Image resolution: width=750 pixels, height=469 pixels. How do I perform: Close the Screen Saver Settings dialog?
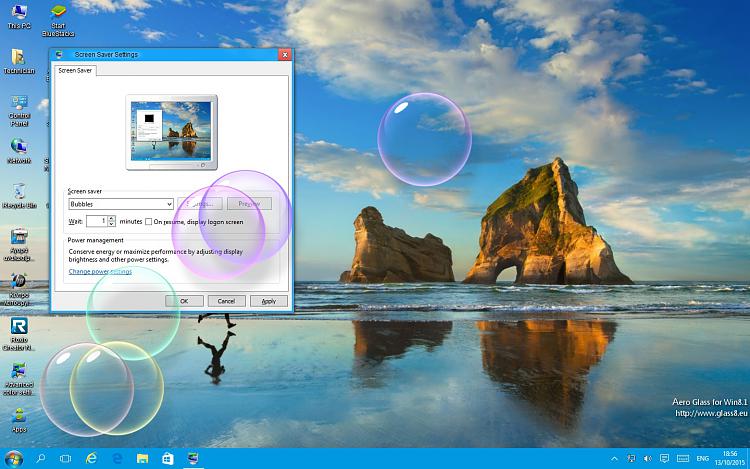tap(285, 55)
